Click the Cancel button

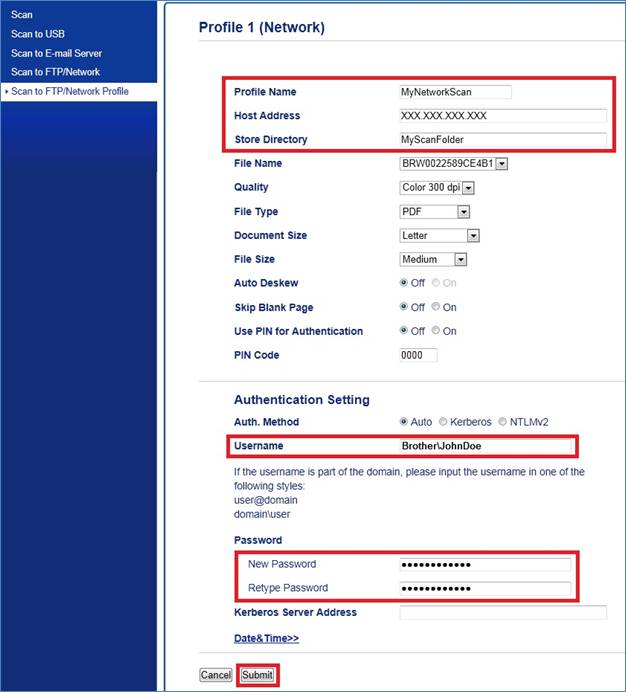pos(215,675)
